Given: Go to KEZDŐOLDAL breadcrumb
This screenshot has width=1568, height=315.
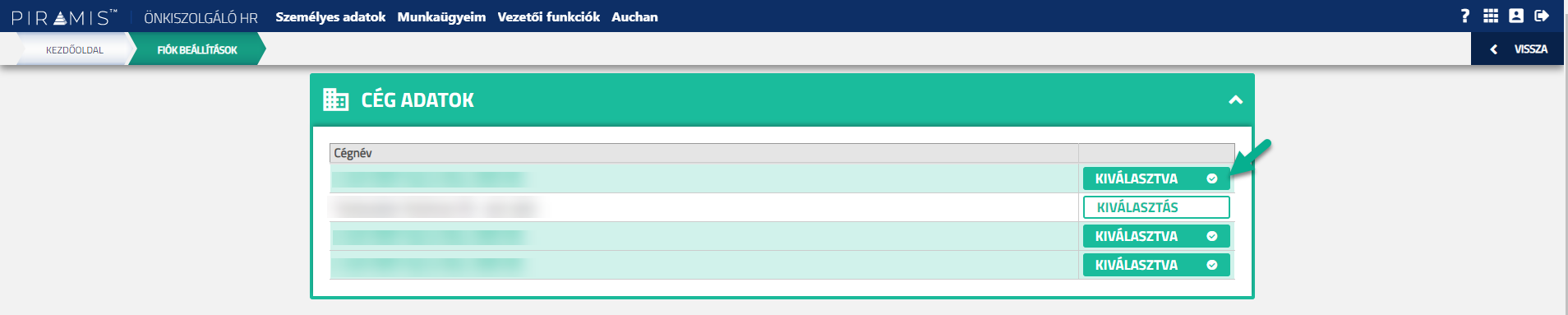Looking at the screenshot, I should click(x=74, y=49).
